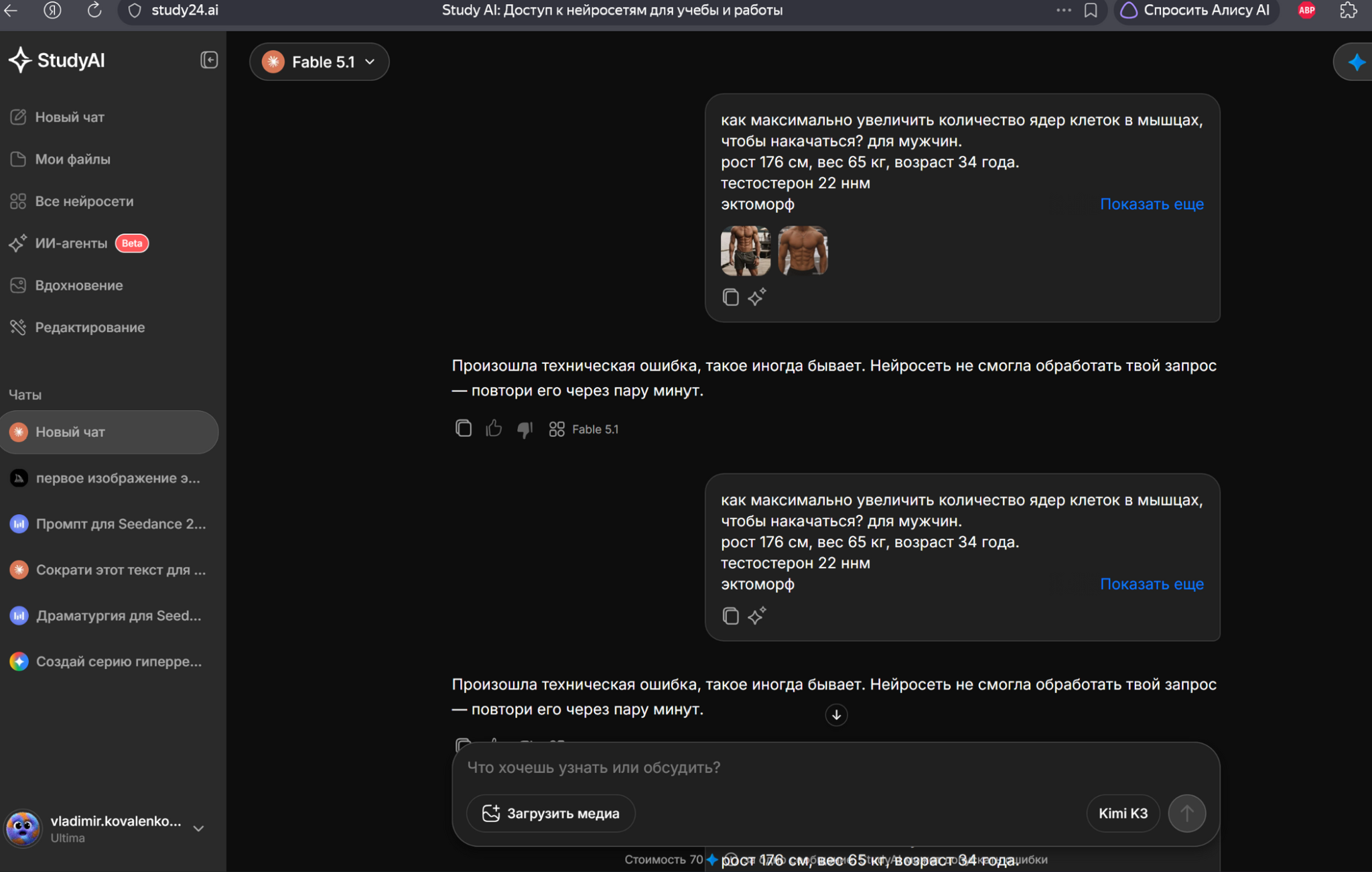Reload the study24.ai page

pyautogui.click(x=94, y=10)
